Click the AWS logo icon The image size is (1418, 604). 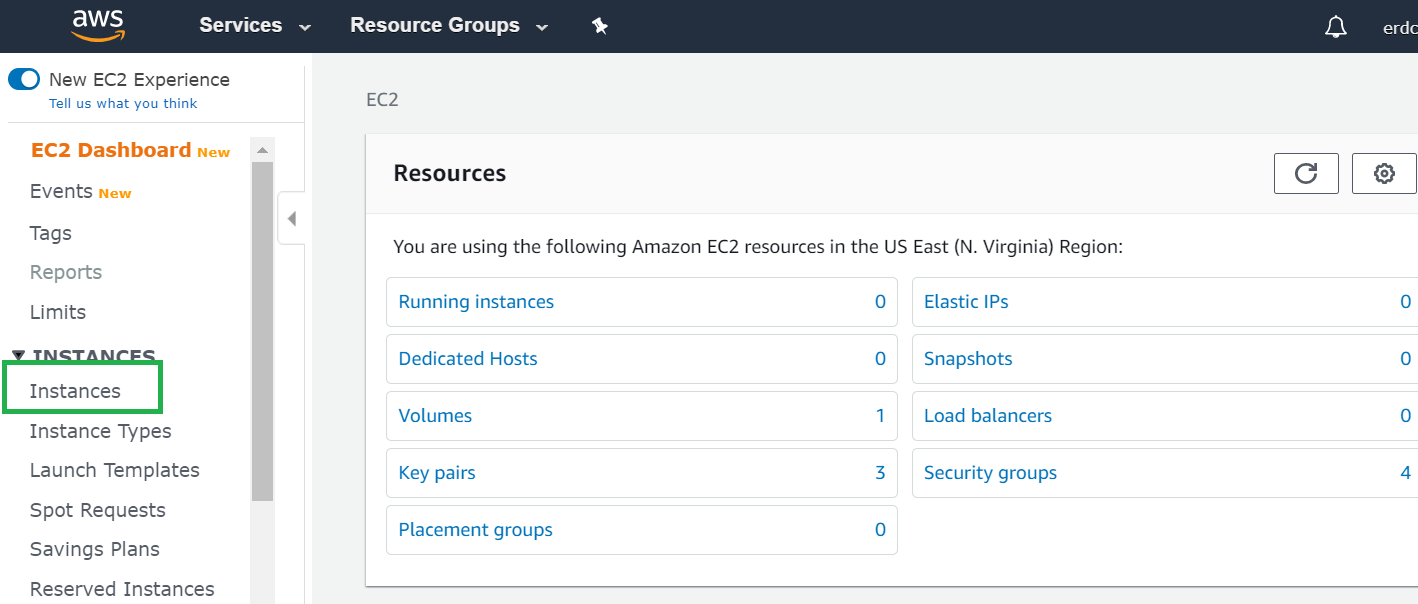(x=98, y=25)
